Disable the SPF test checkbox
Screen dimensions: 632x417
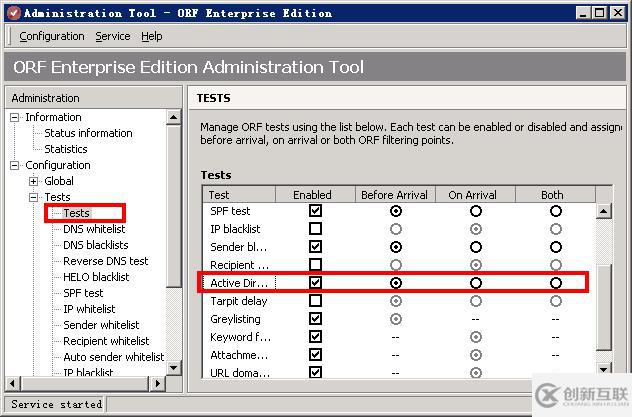pos(316,211)
